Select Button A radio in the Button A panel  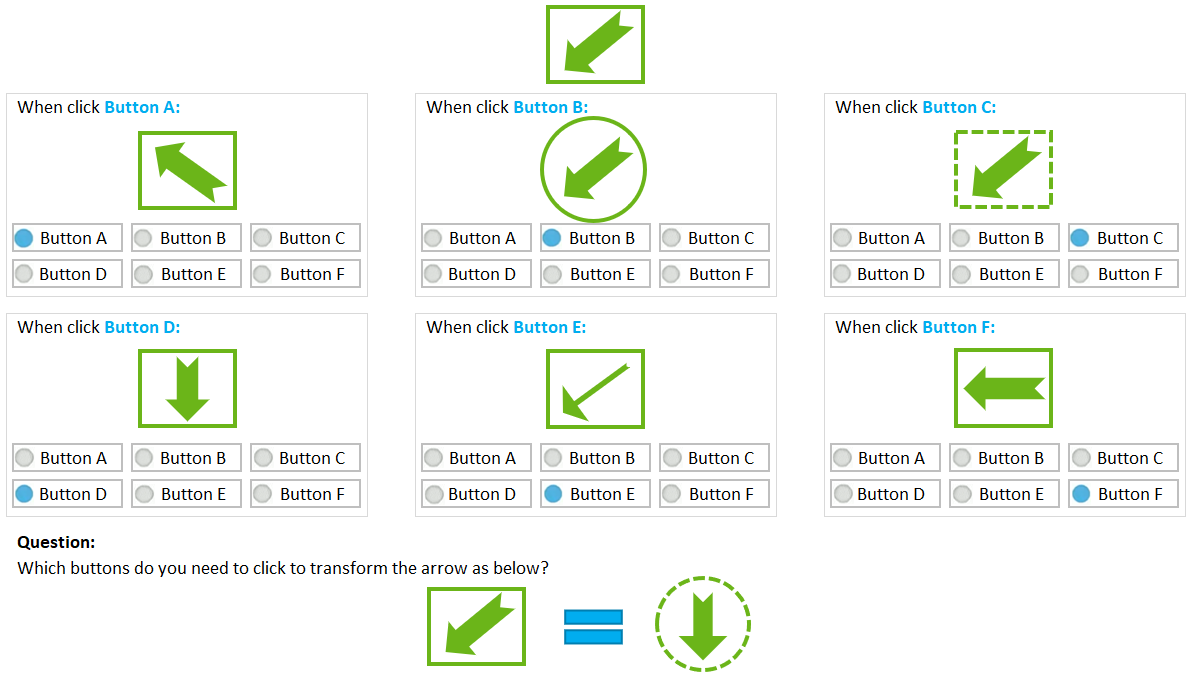[25, 238]
